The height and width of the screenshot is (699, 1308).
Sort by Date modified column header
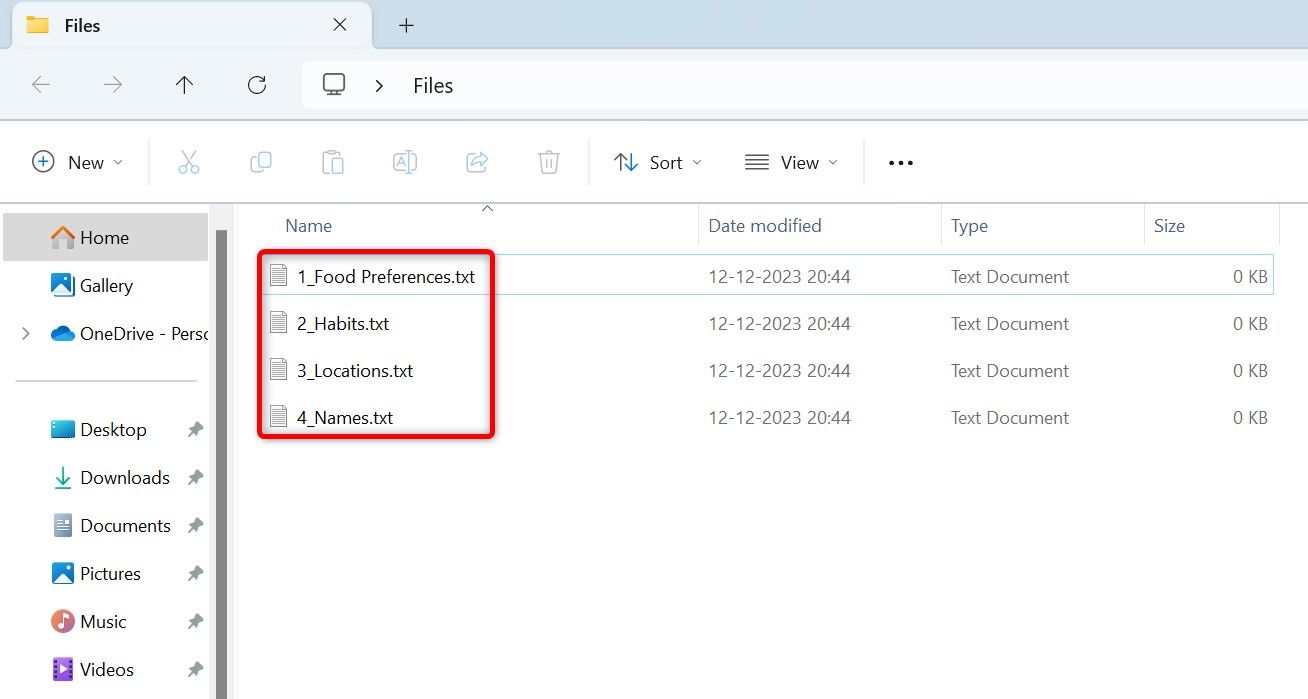(x=765, y=226)
